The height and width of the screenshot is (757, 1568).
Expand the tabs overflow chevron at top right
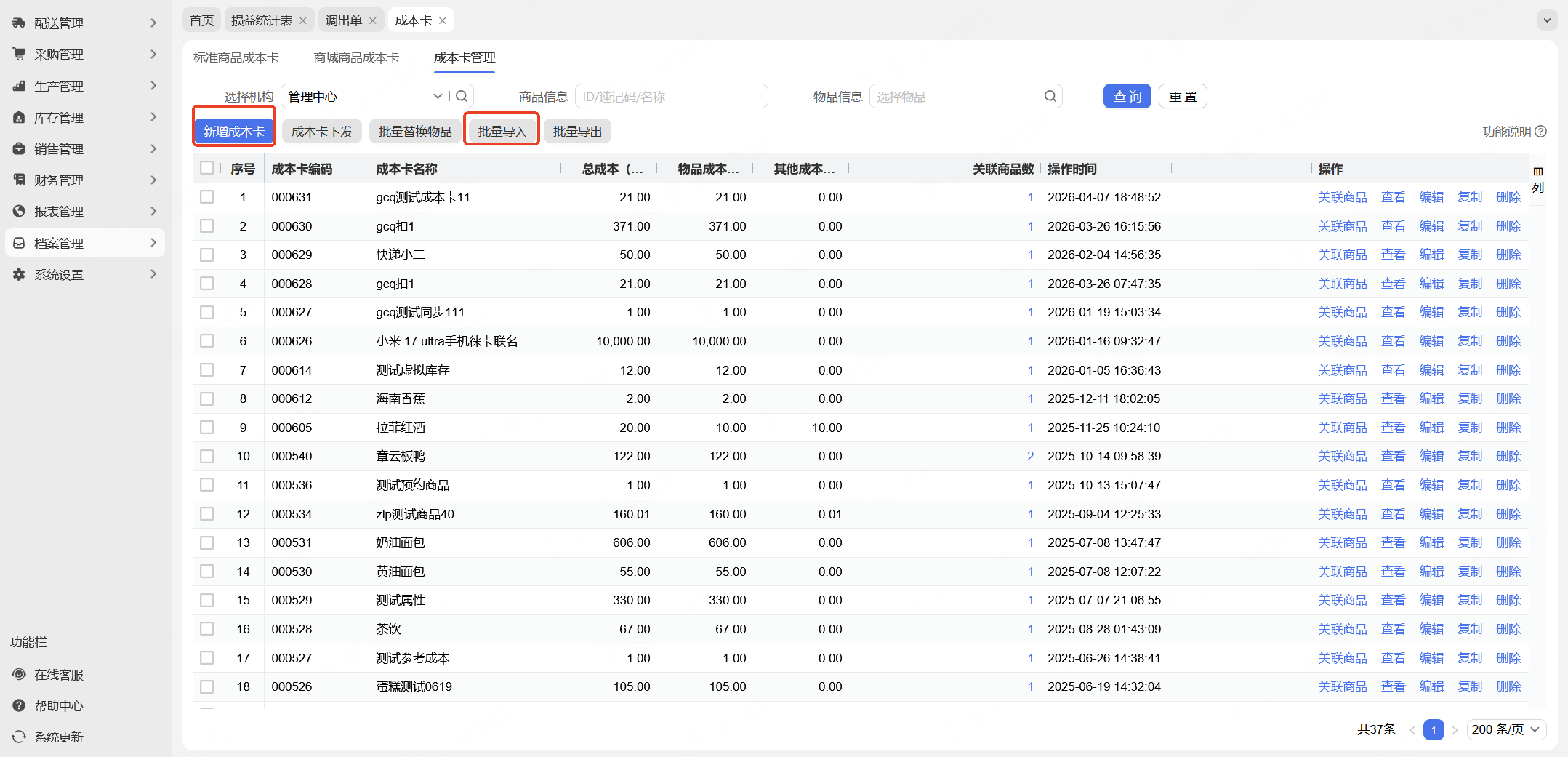point(1546,20)
